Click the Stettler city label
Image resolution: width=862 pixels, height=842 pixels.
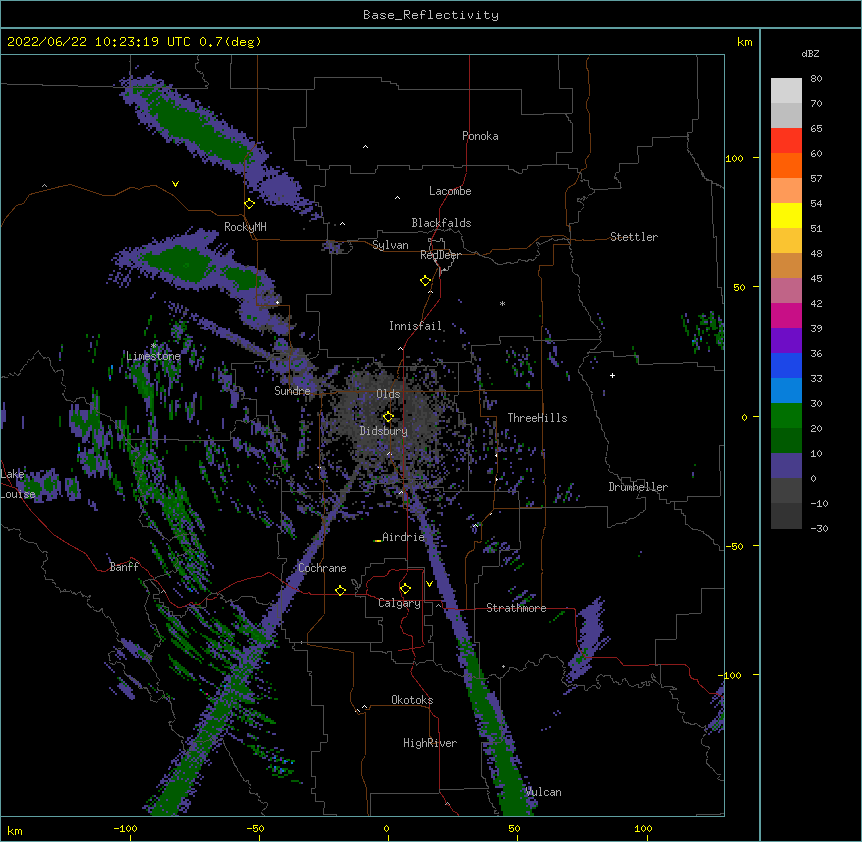tap(634, 237)
